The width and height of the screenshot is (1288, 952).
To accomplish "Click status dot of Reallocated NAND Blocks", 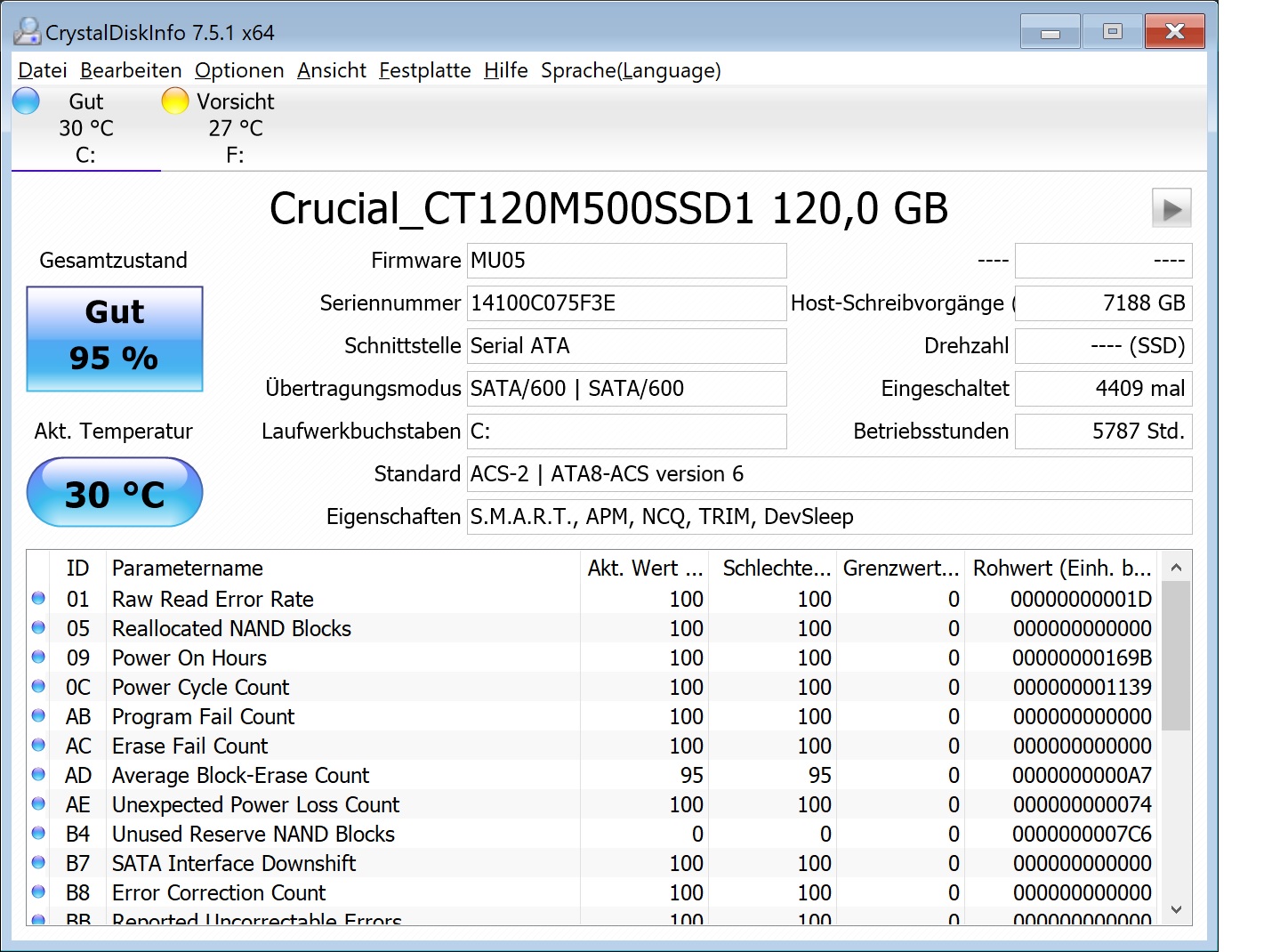I will point(38,628).
